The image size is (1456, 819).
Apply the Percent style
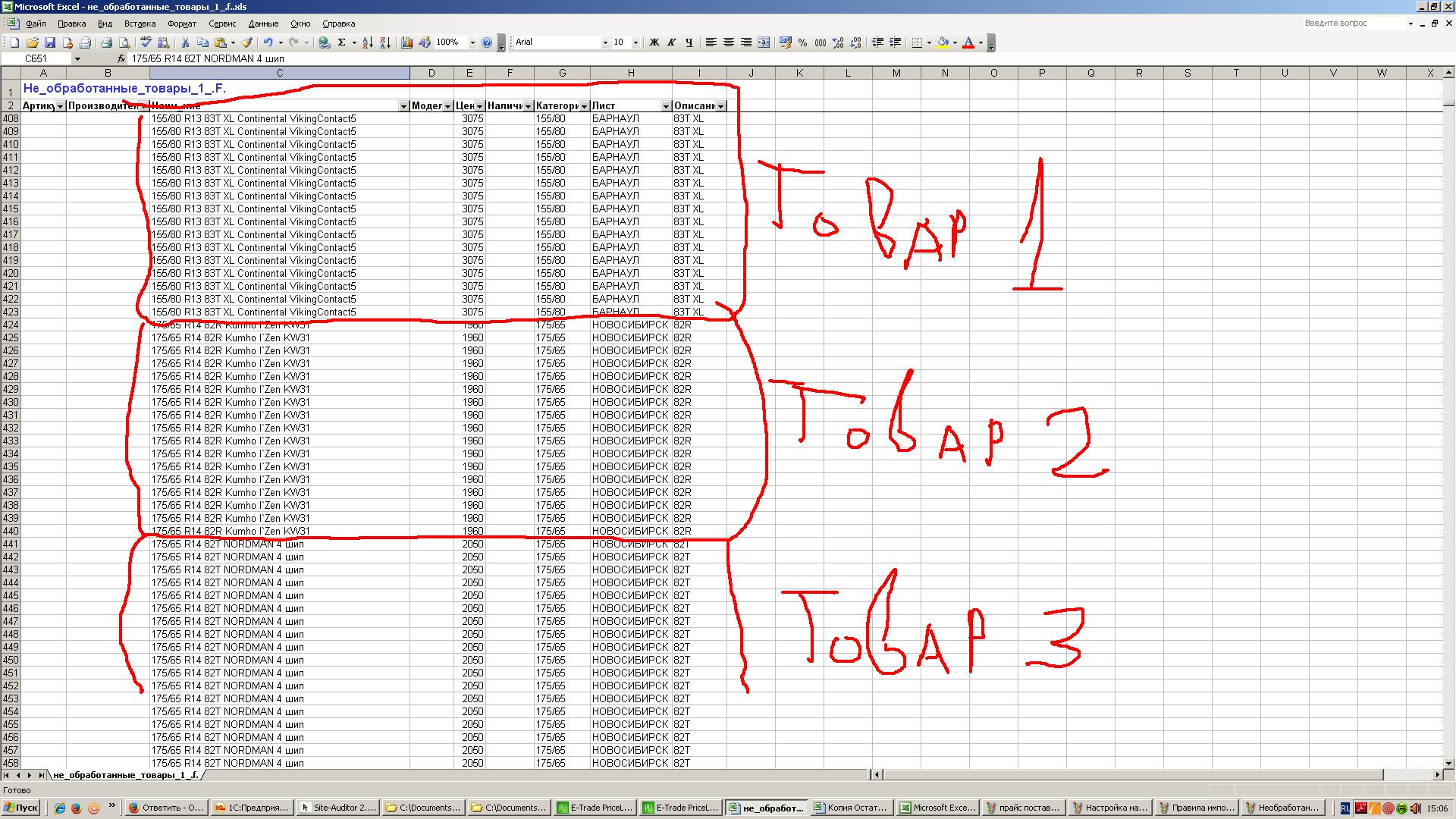802,42
